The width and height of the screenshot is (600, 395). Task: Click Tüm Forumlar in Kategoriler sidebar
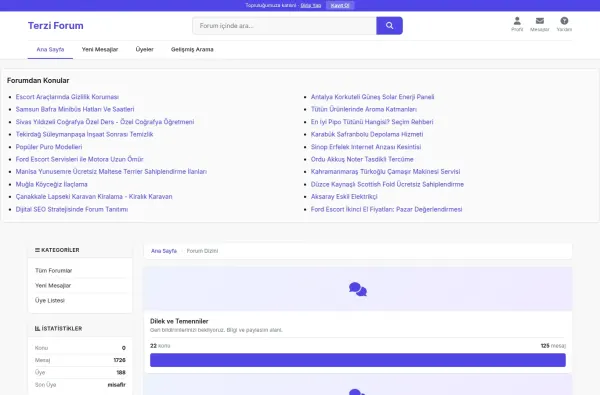[x=54, y=271]
